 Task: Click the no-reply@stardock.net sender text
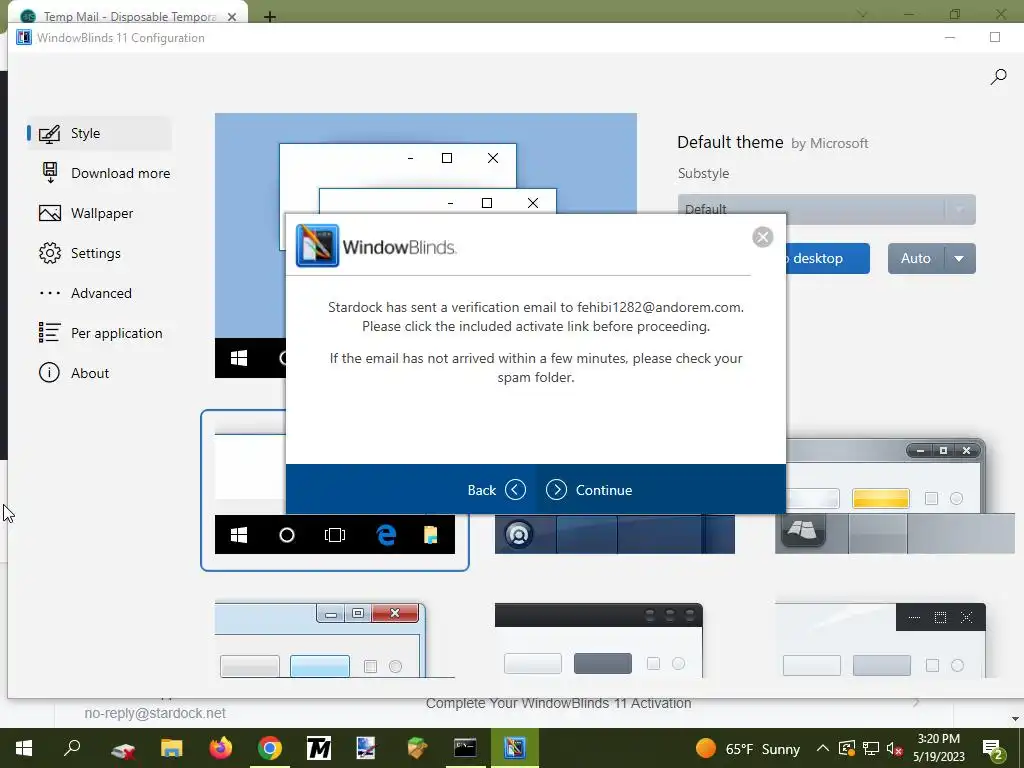(155, 713)
